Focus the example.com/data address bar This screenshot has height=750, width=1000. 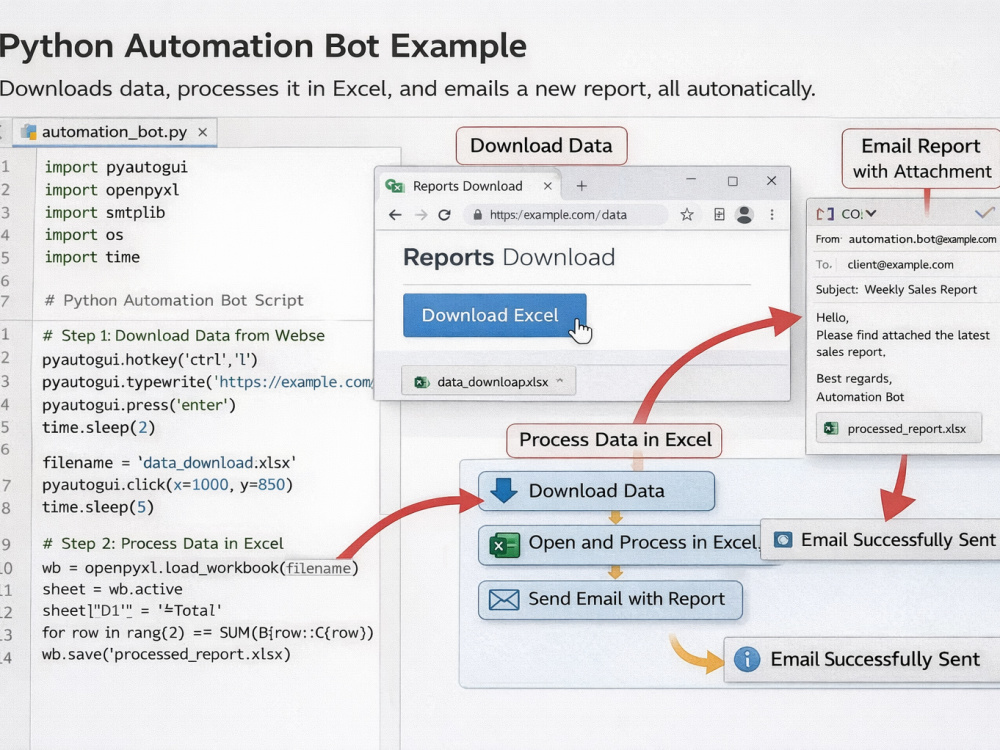click(565, 215)
